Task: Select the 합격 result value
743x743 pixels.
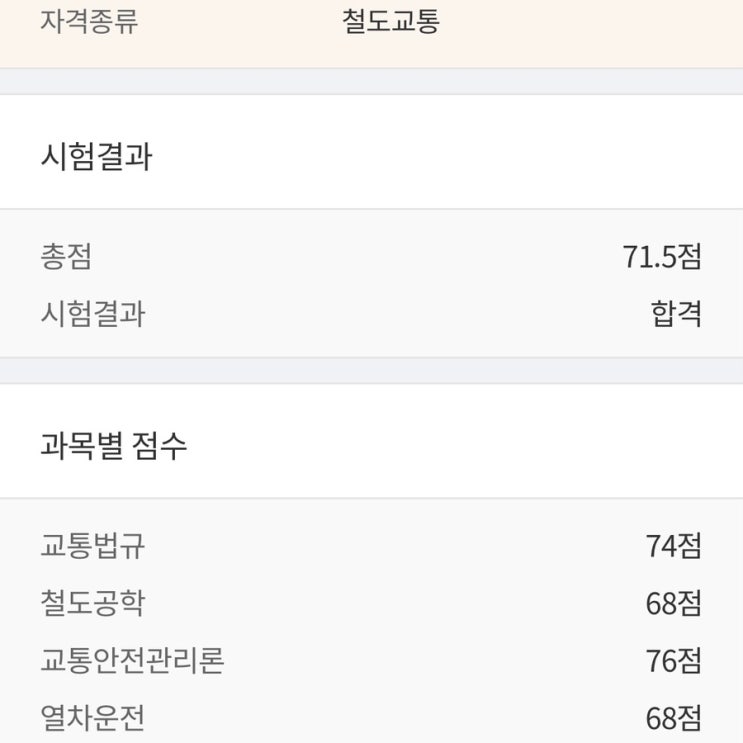Action: (676, 314)
